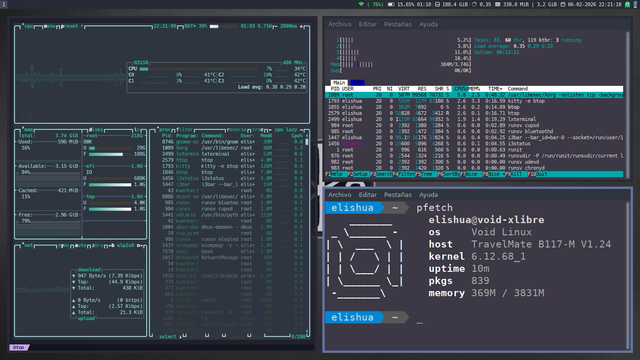640x360 pixels.
Task: Change the 'cpu lazy' sort order in btop
Action: point(286,130)
